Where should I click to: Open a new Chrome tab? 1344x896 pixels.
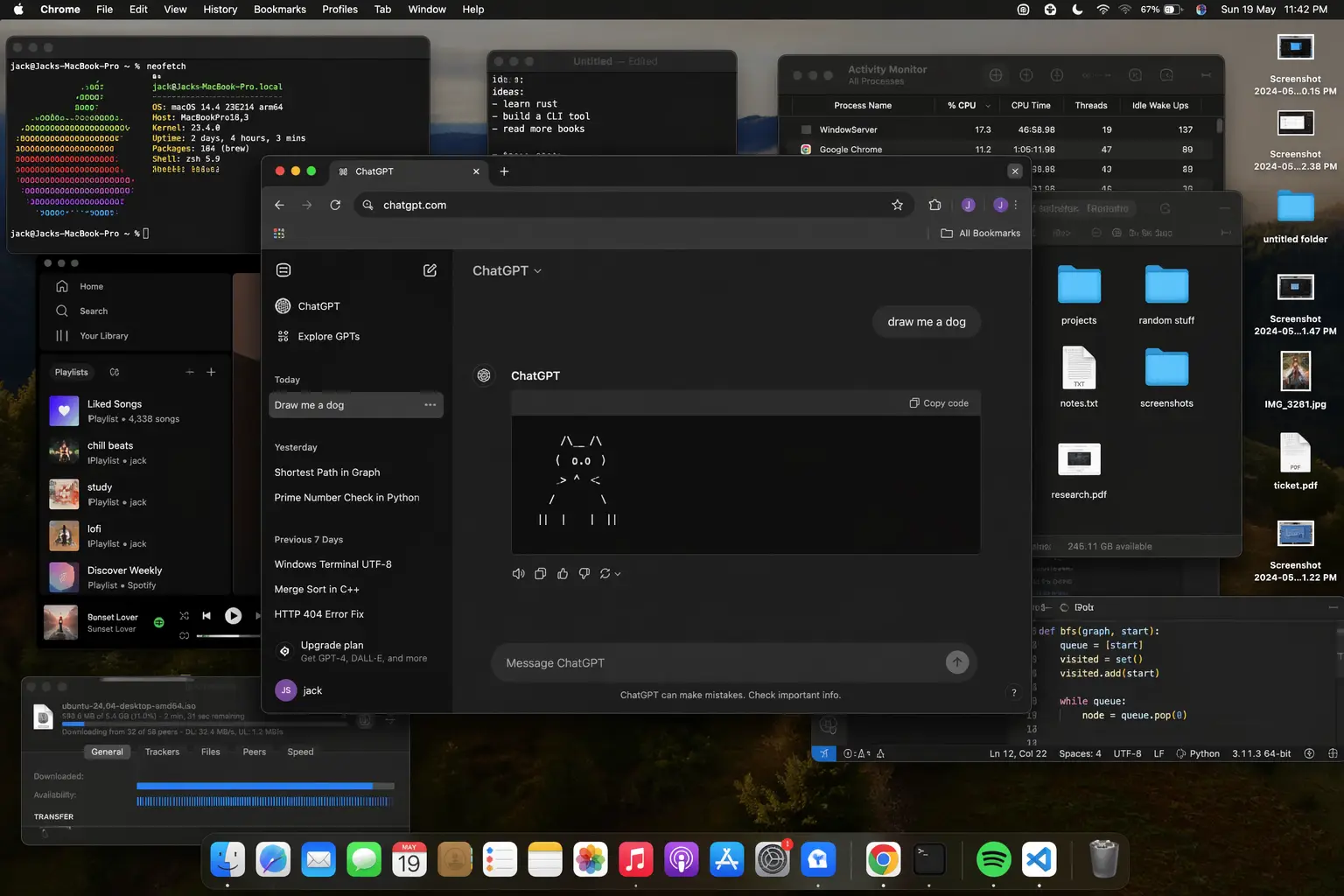[x=504, y=171]
